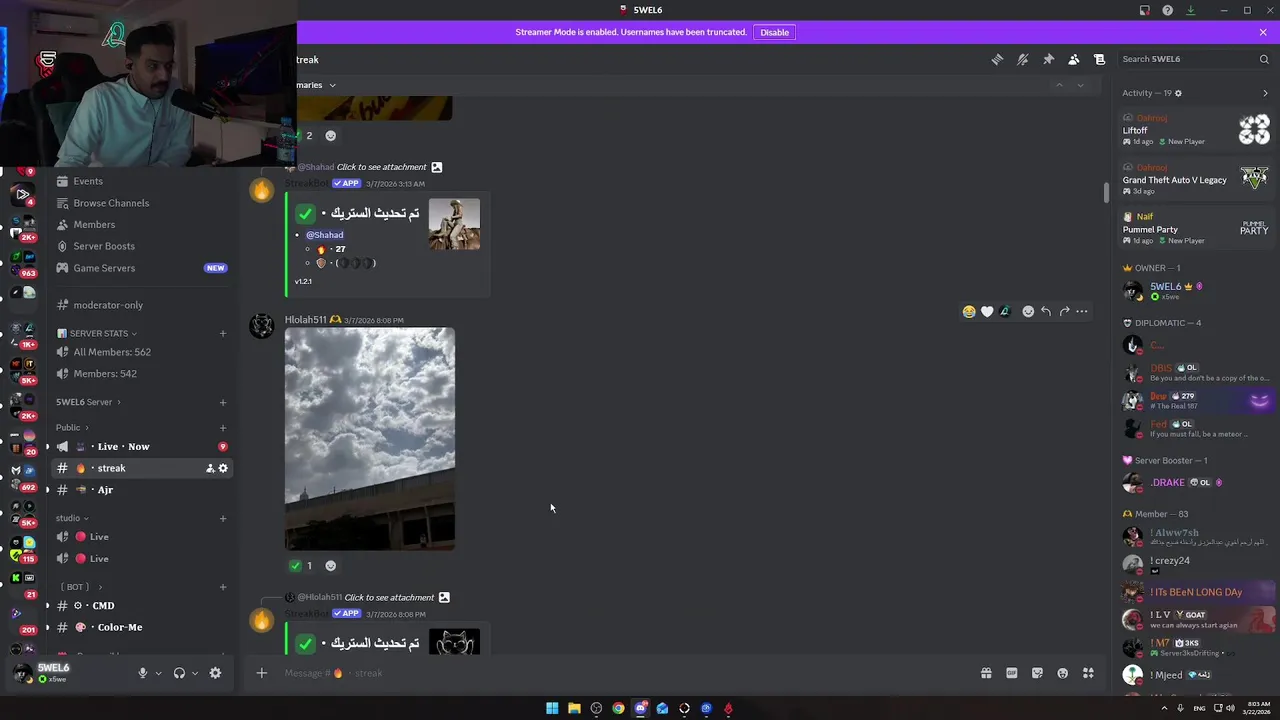1280x720 pixels.
Task: Toggle headphones deafen
Action: [x=179, y=673]
